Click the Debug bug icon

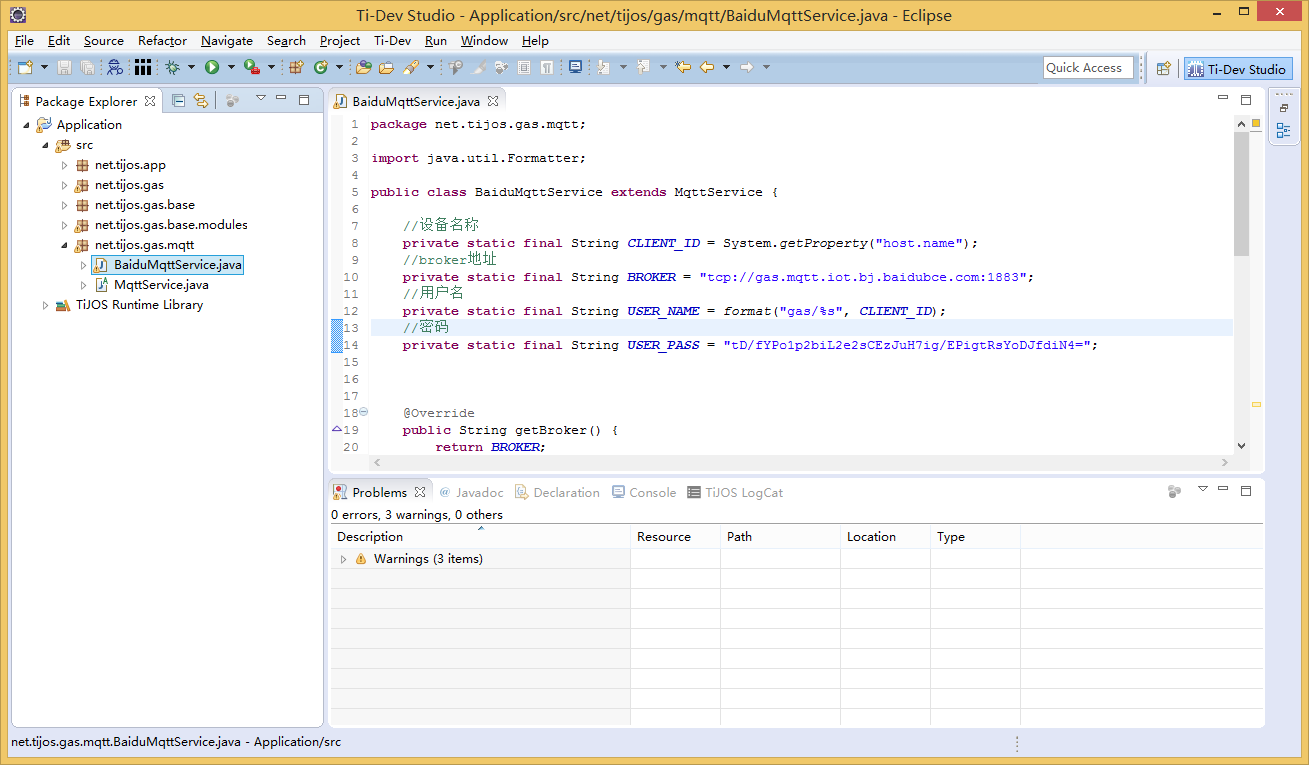[x=173, y=67]
